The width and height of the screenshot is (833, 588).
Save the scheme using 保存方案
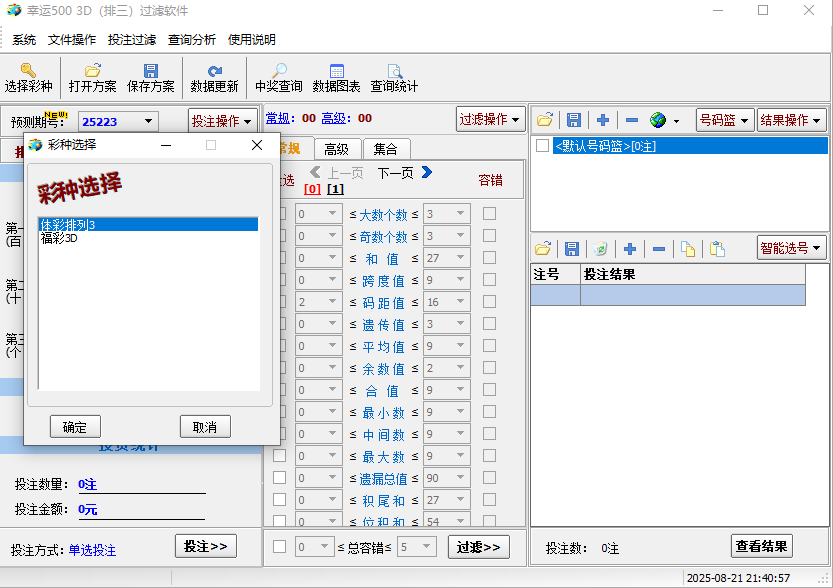[x=151, y=71]
